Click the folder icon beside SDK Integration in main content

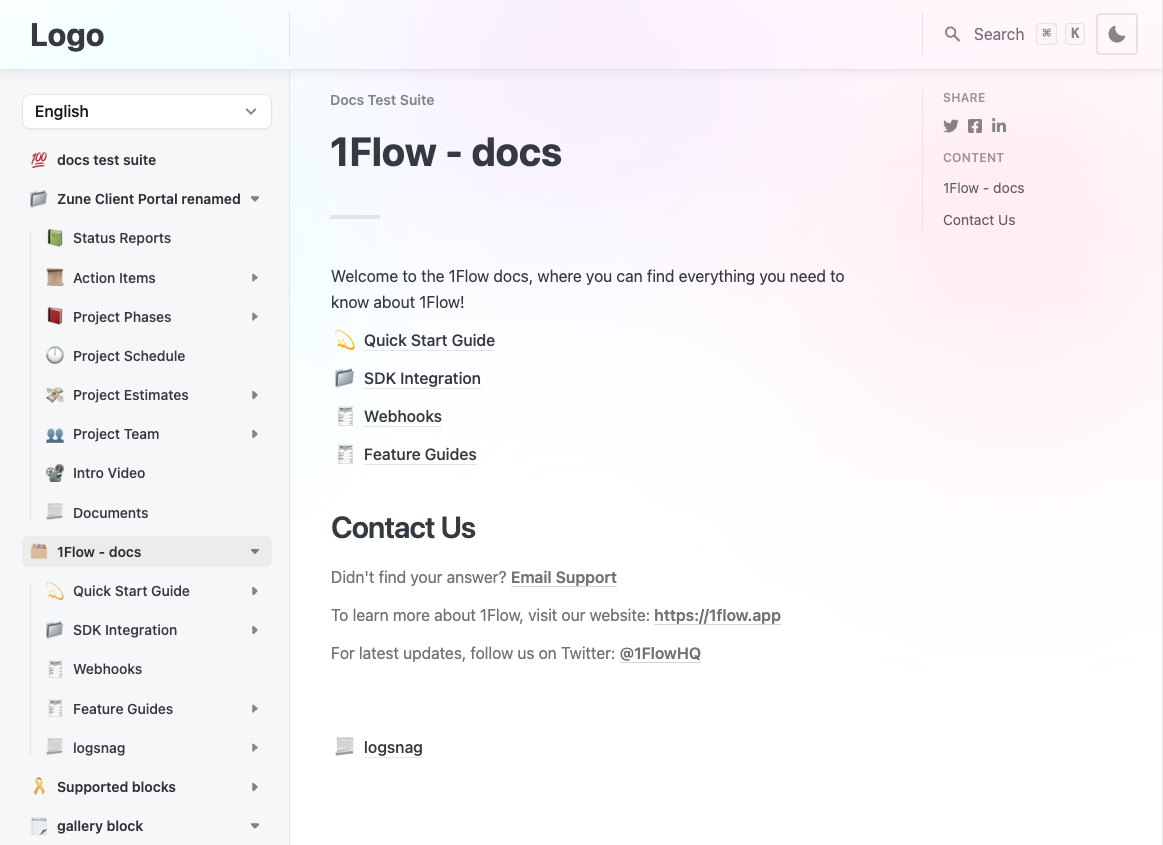click(x=345, y=378)
